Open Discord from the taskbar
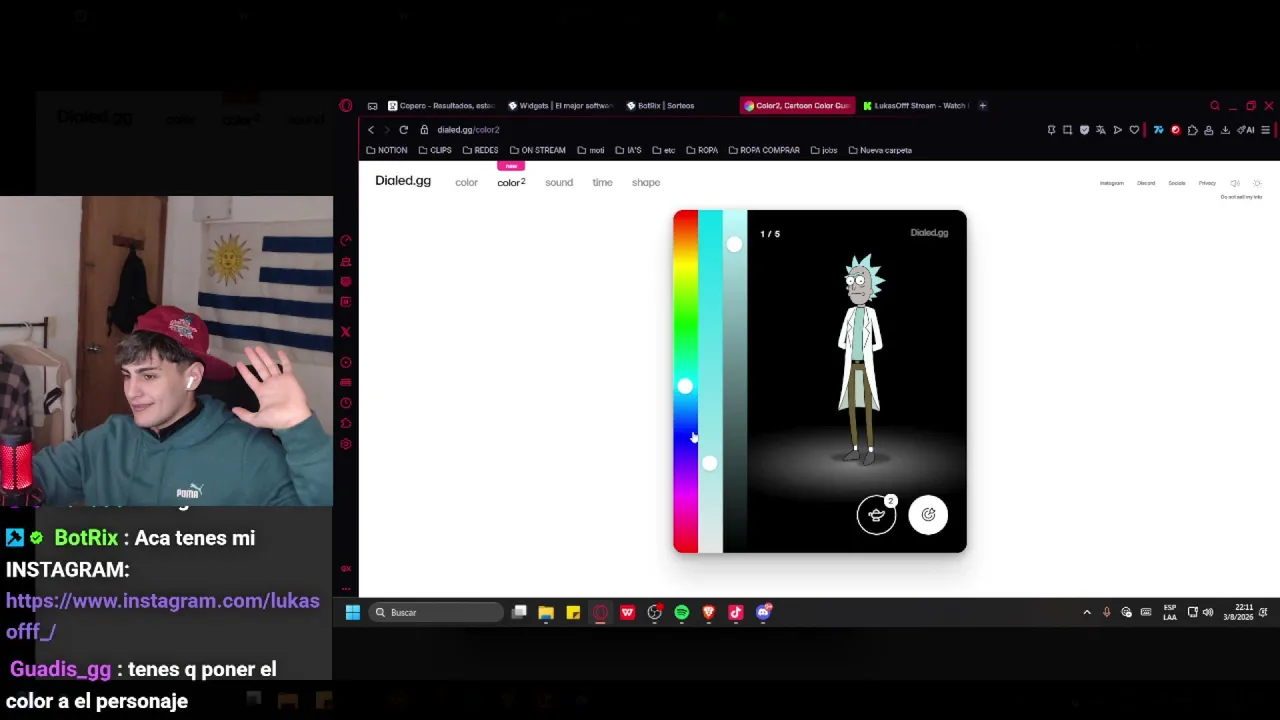 (763, 613)
